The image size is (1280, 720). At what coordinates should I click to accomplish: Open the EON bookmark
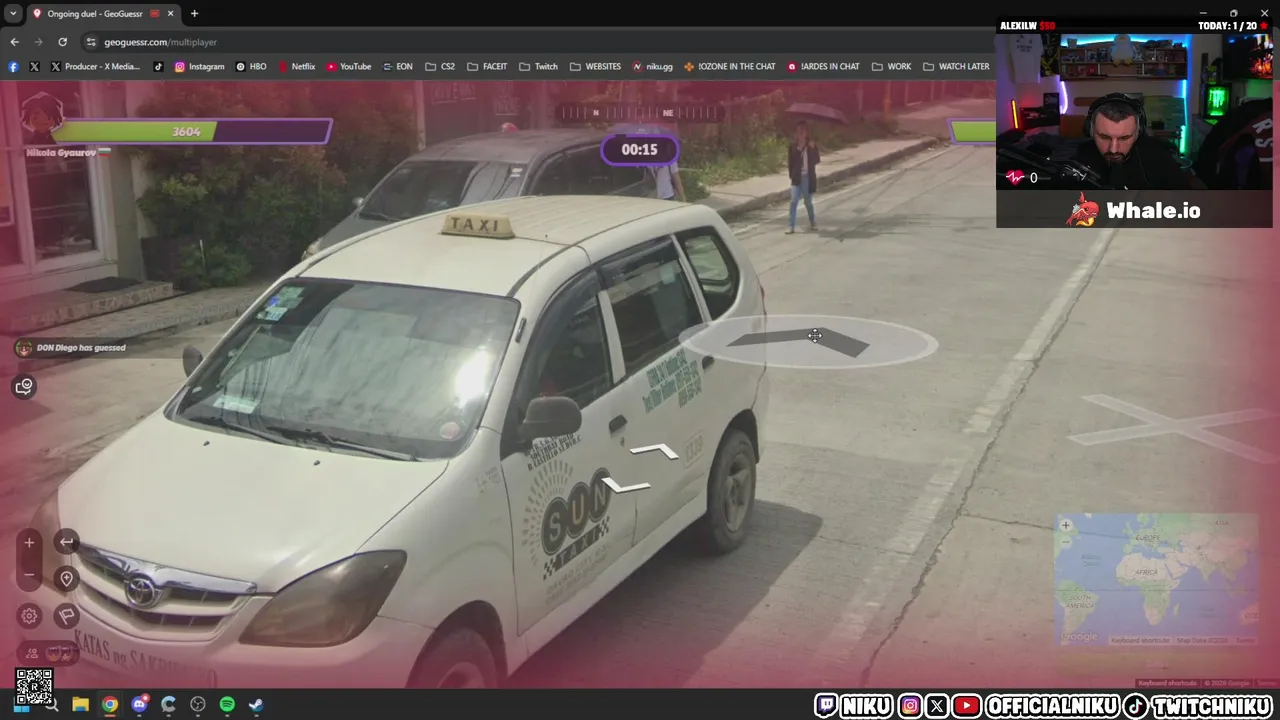(x=397, y=67)
